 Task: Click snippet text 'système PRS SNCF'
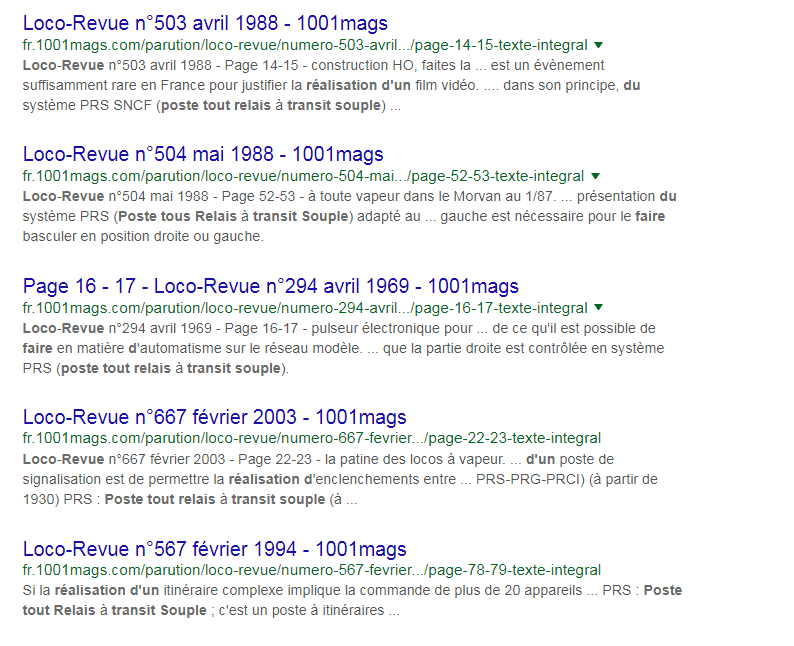tap(87, 105)
